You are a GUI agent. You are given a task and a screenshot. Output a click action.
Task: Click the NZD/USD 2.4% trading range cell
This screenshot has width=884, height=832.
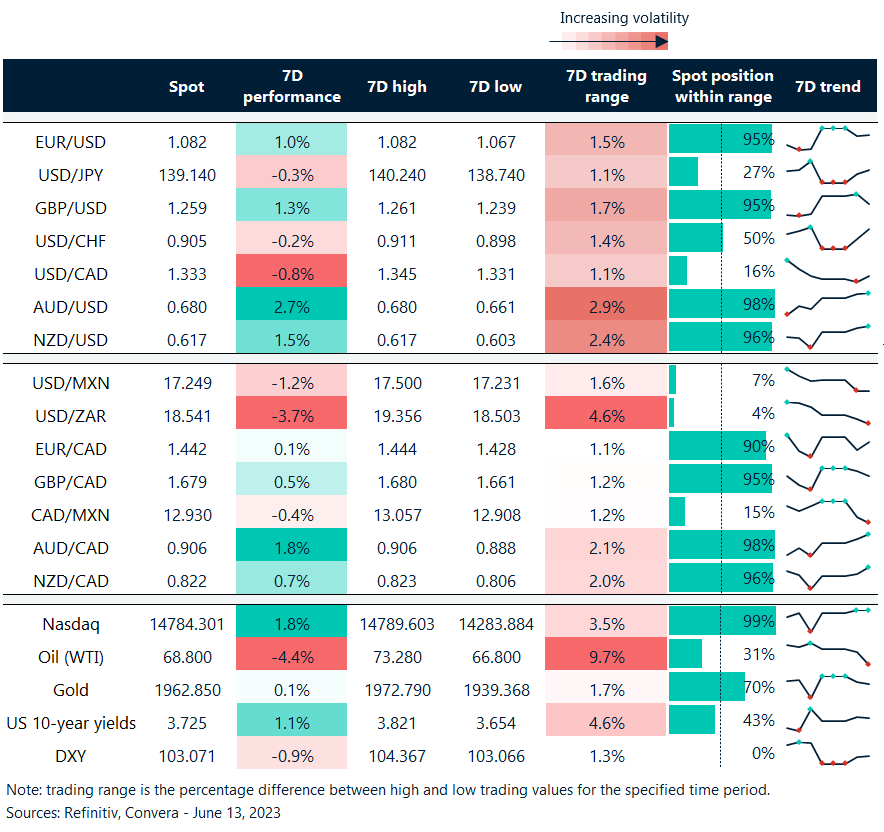tap(606, 337)
